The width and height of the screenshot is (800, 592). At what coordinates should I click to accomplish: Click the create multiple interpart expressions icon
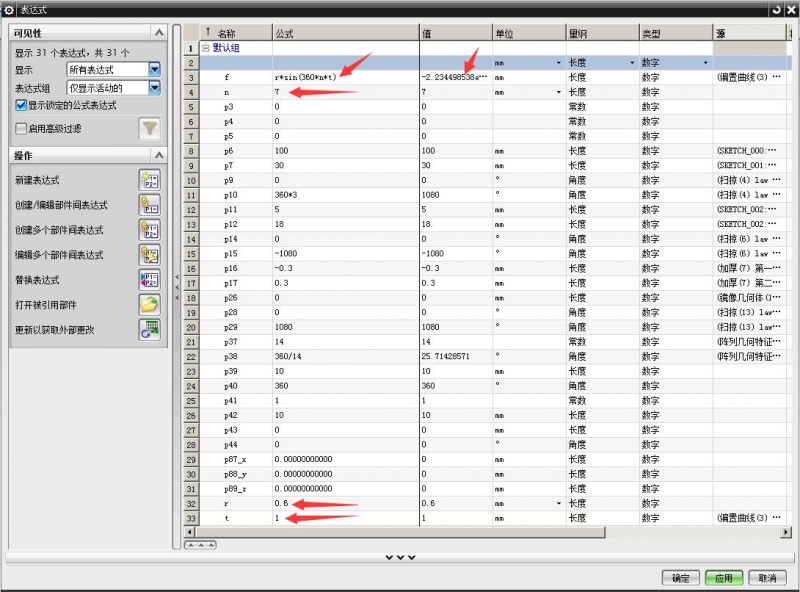coord(149,230)
